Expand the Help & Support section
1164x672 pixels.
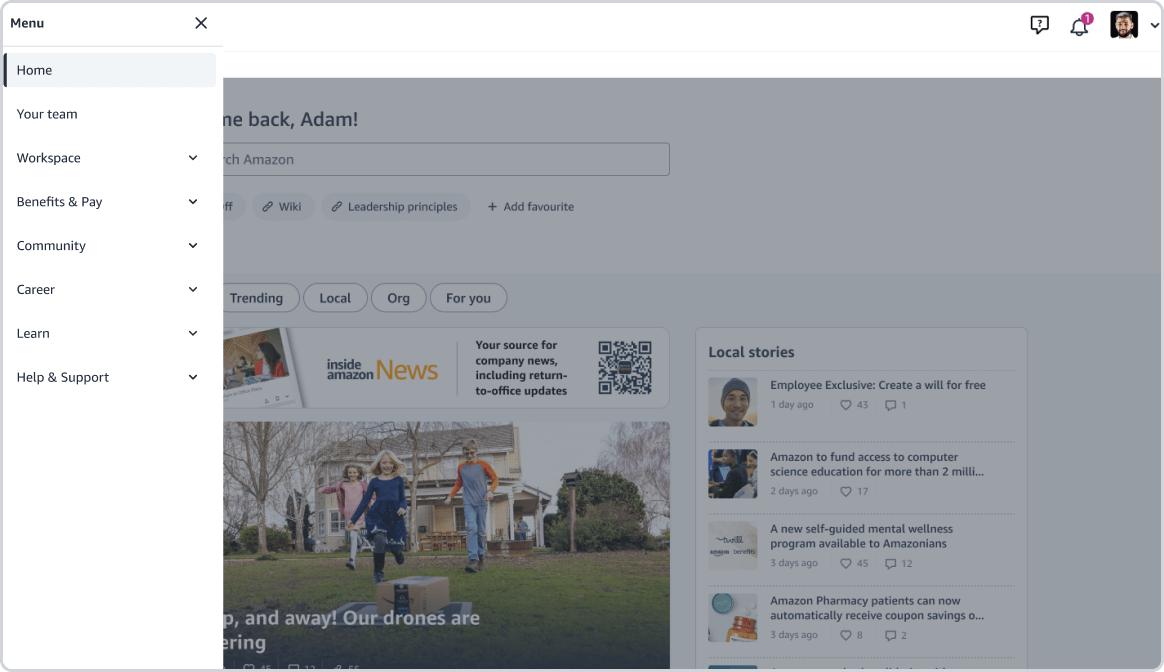110,376
